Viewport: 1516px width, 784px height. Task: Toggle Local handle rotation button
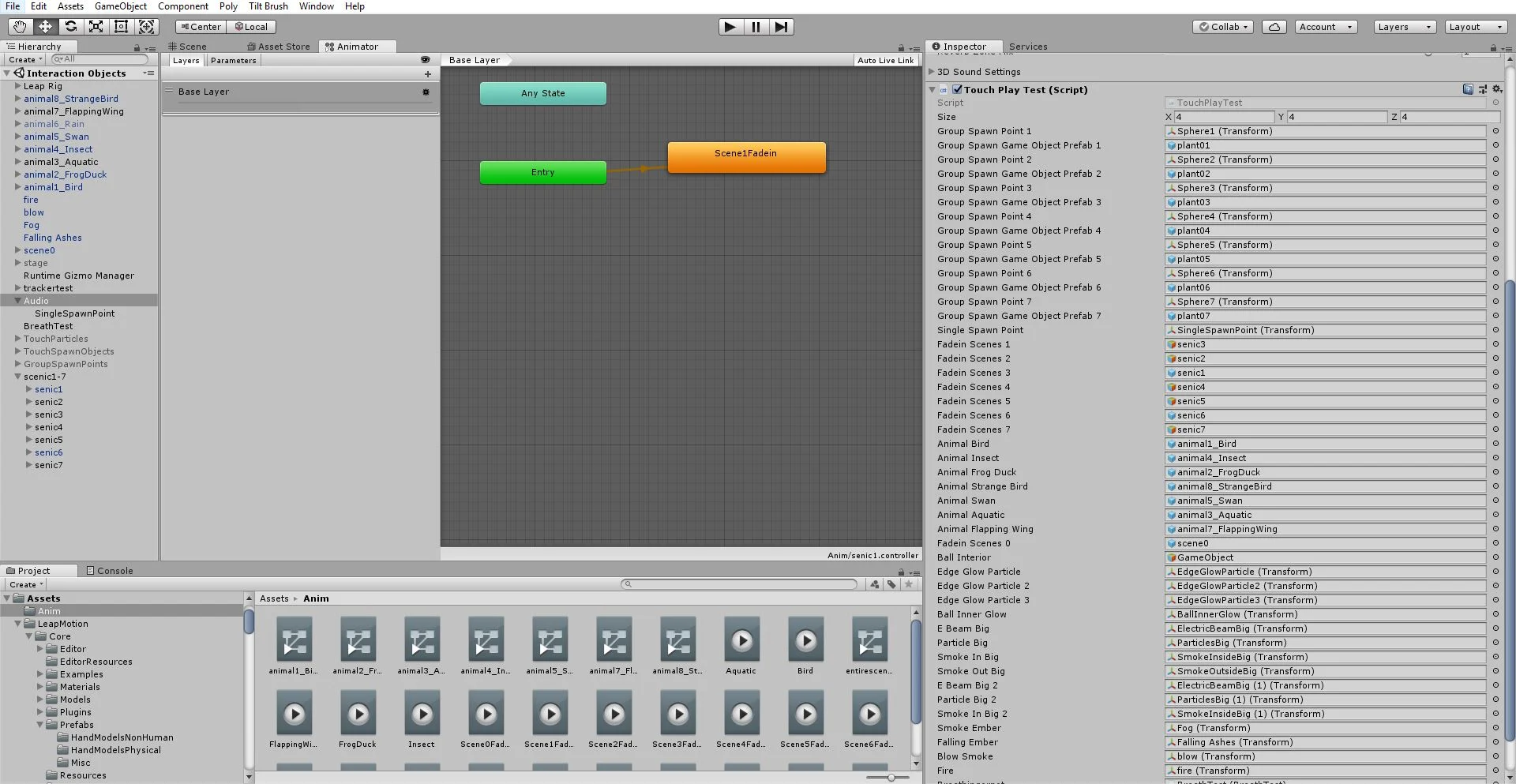pyautogui.click(x=251, y=27)
